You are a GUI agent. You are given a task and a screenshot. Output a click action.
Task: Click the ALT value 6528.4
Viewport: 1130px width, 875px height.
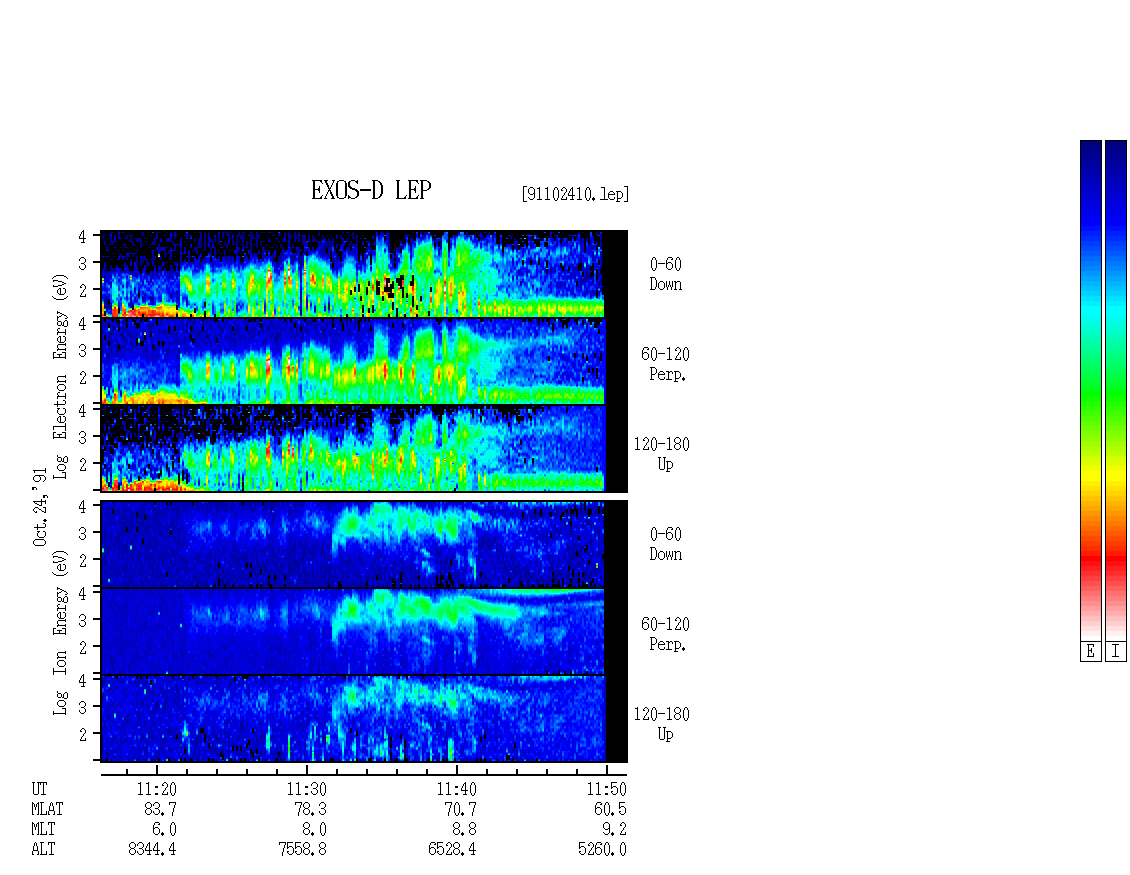453,849
